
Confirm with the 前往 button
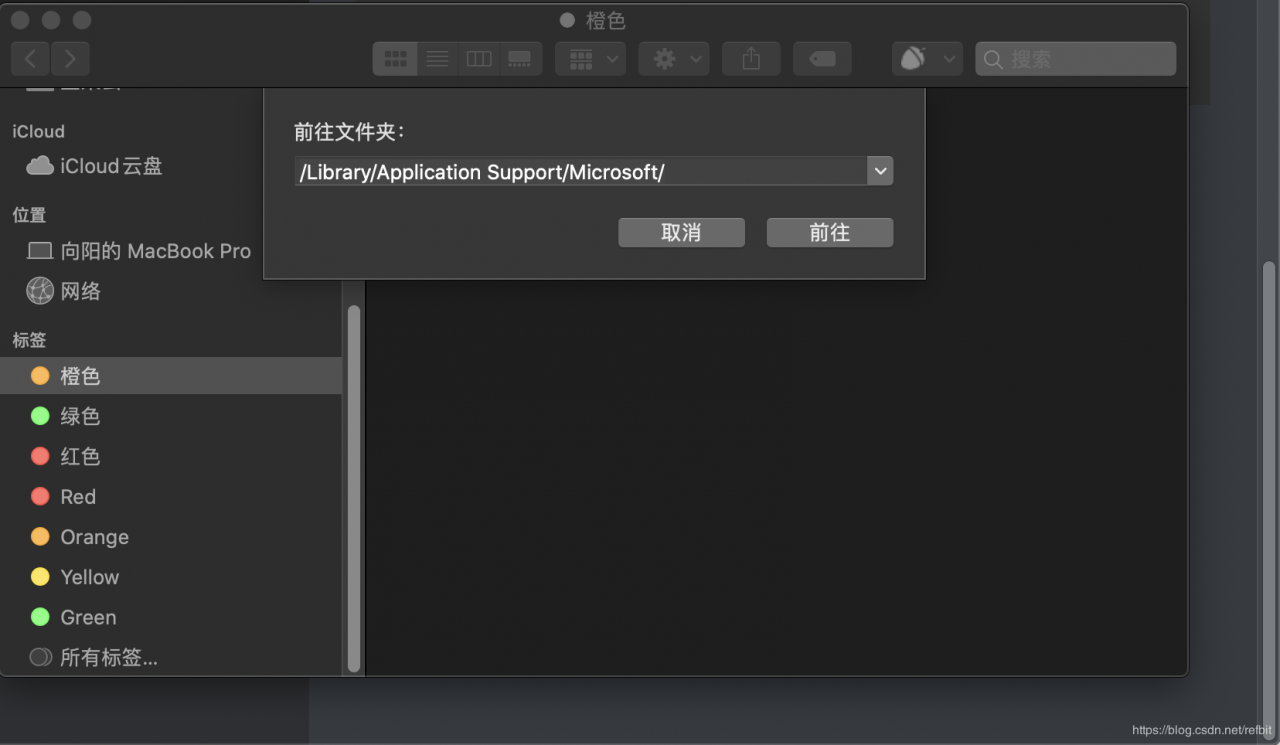pos(830,233)
